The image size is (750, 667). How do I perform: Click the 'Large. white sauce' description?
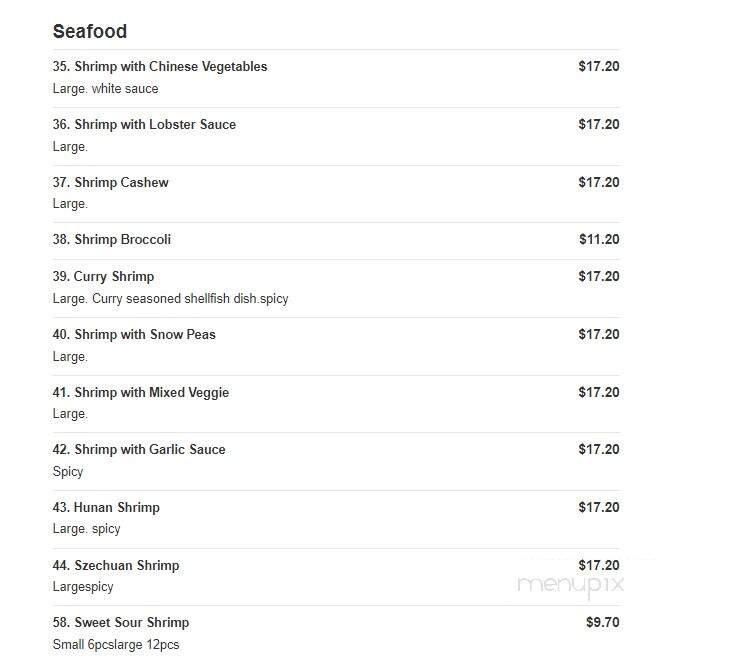pos(105,89)
